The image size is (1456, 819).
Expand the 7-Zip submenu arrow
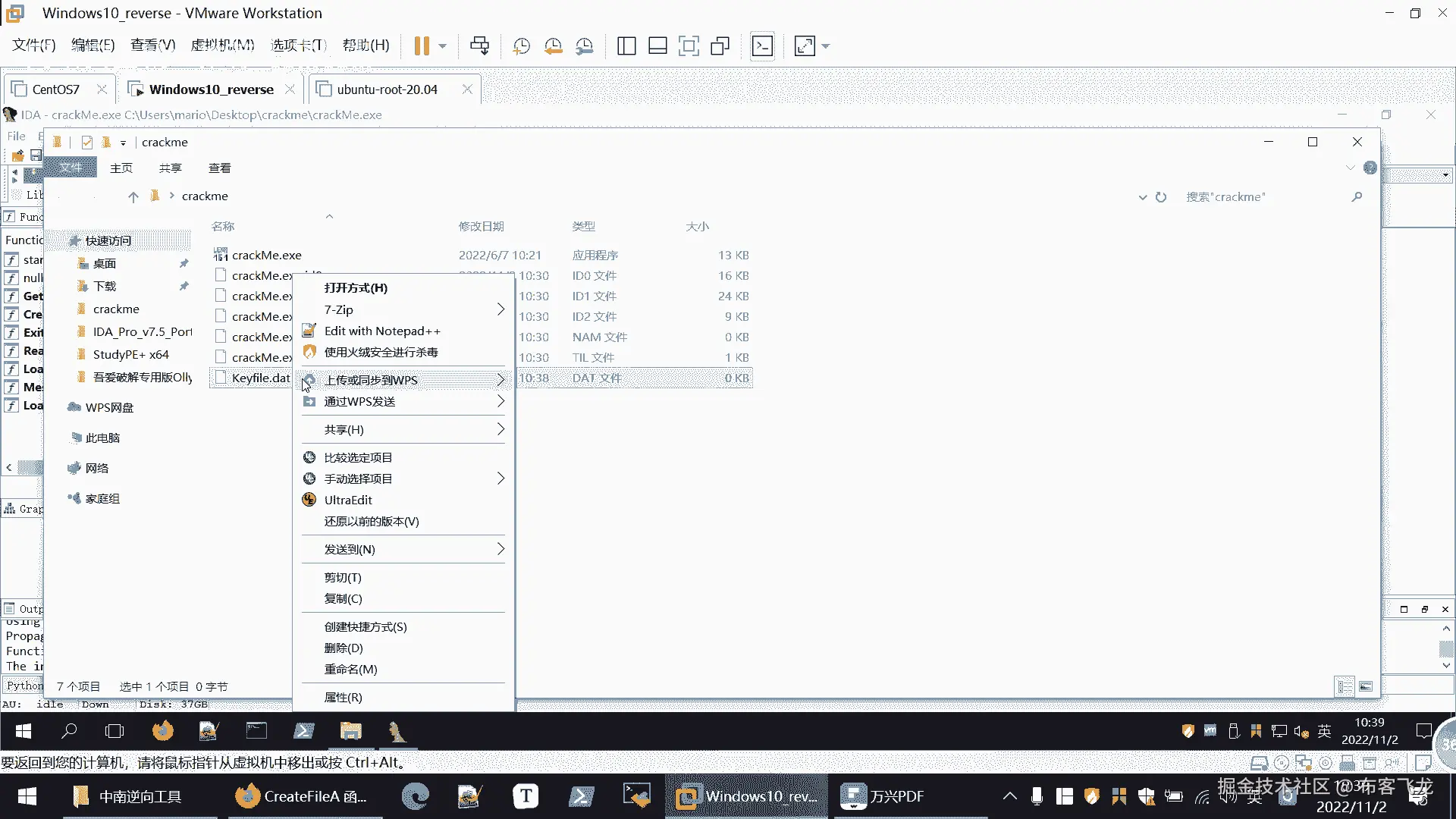500,309
